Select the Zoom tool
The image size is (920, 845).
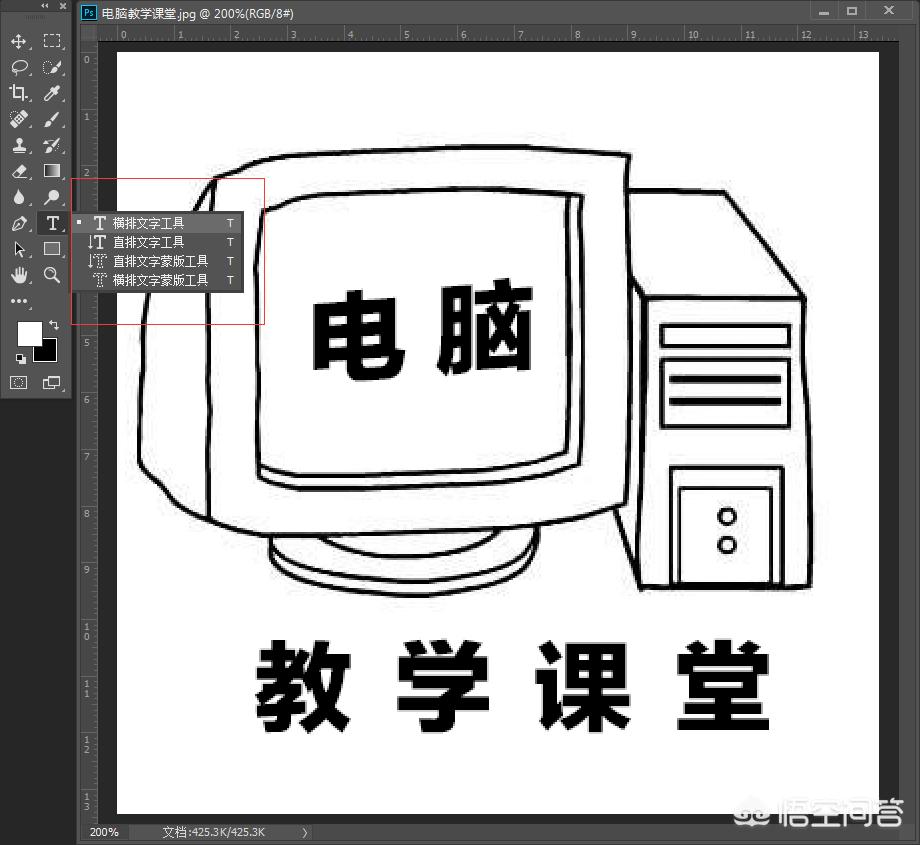(x=52, y=275)
